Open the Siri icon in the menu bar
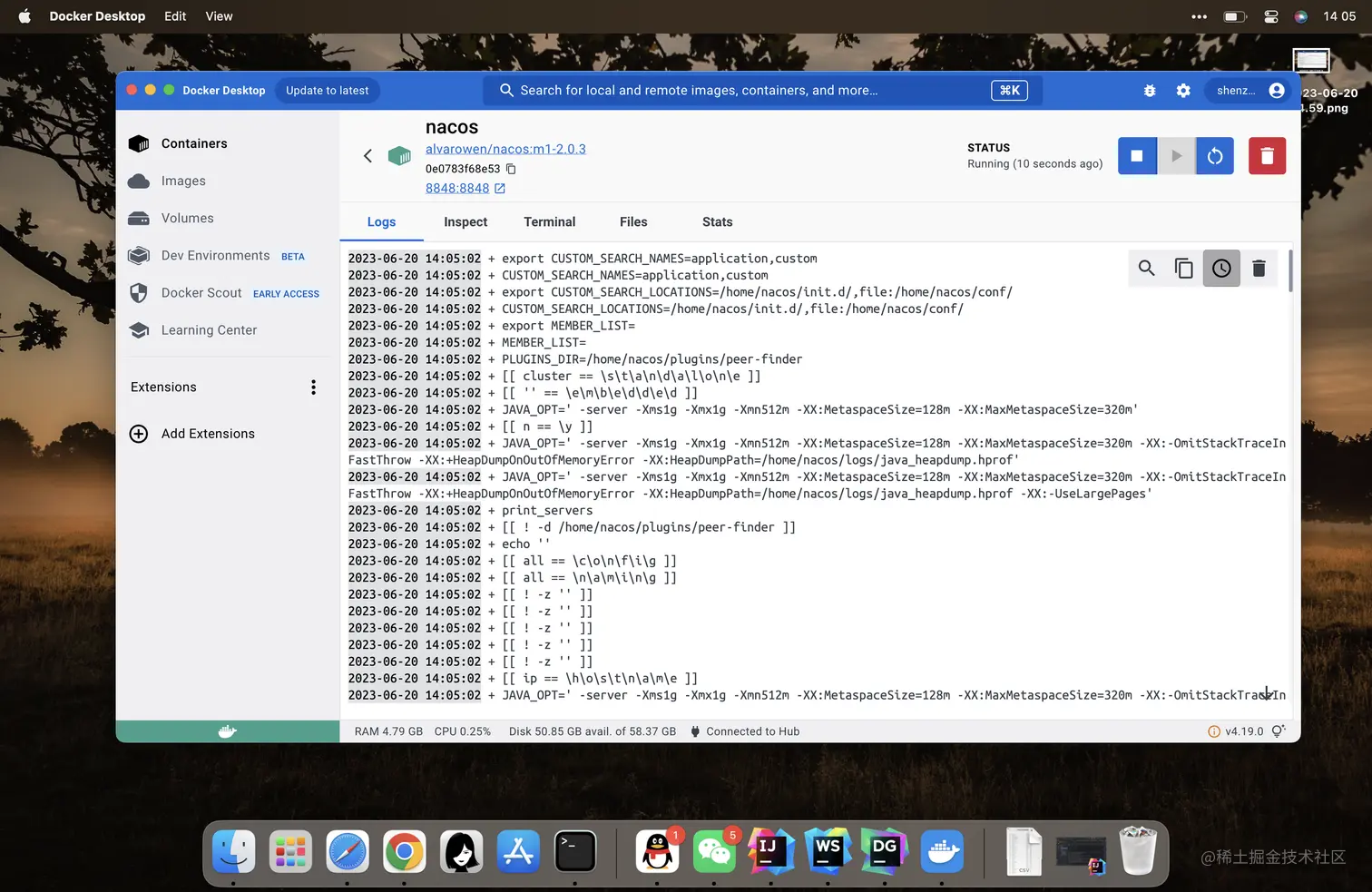The image size is (1372, 892). (x=1300, y=16)
